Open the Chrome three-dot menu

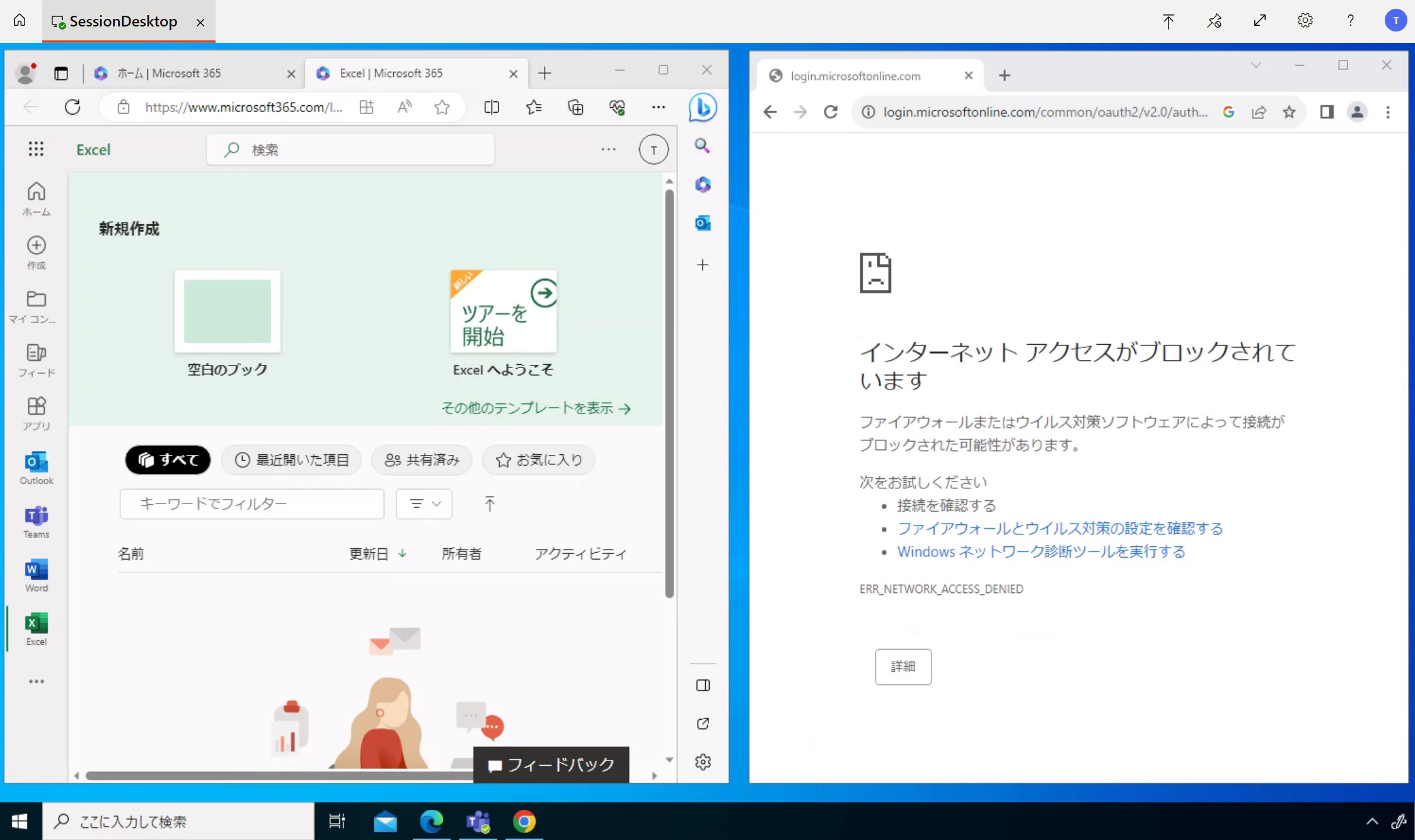(x=1388, y=112)
